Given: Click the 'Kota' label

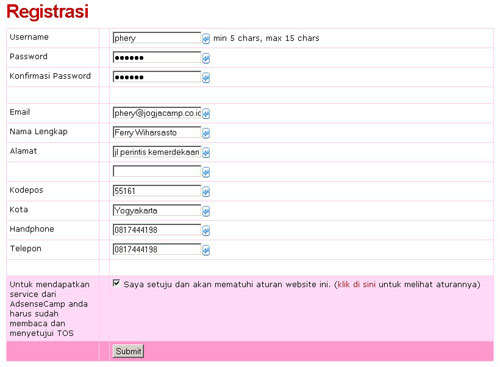Looking at the screenshot, I should click(x=19, y=210).
